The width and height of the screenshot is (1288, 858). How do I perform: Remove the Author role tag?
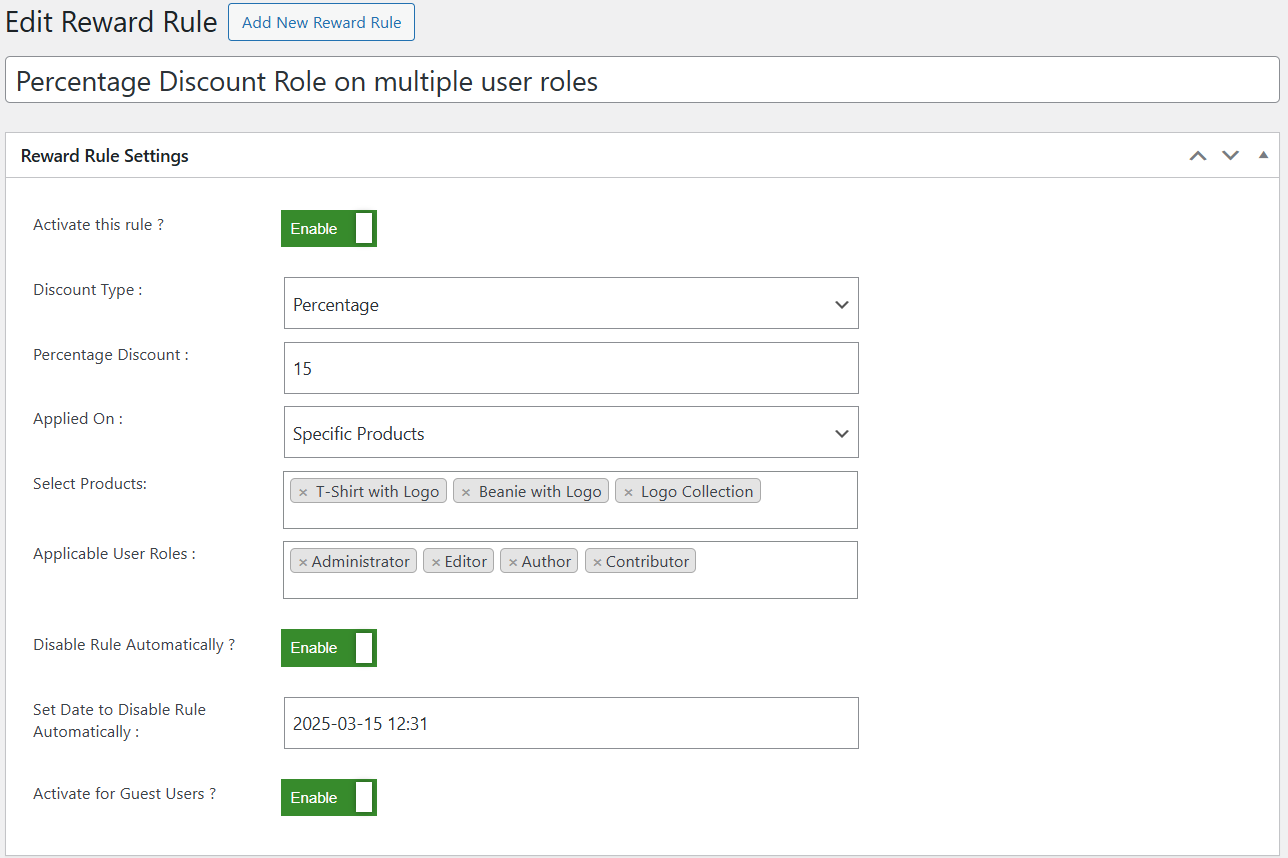513,560
